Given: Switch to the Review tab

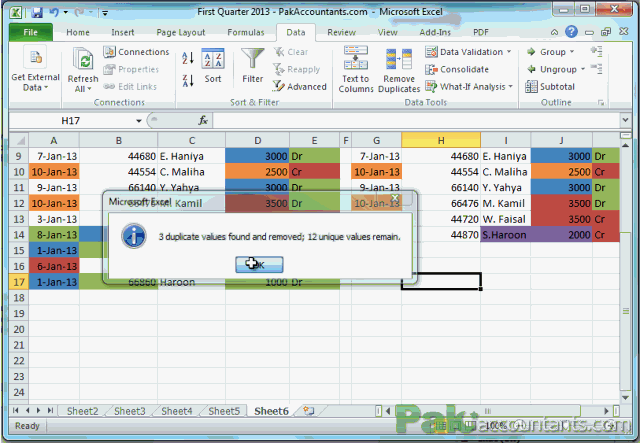Looking at the screenshot, I should point(341,32).
